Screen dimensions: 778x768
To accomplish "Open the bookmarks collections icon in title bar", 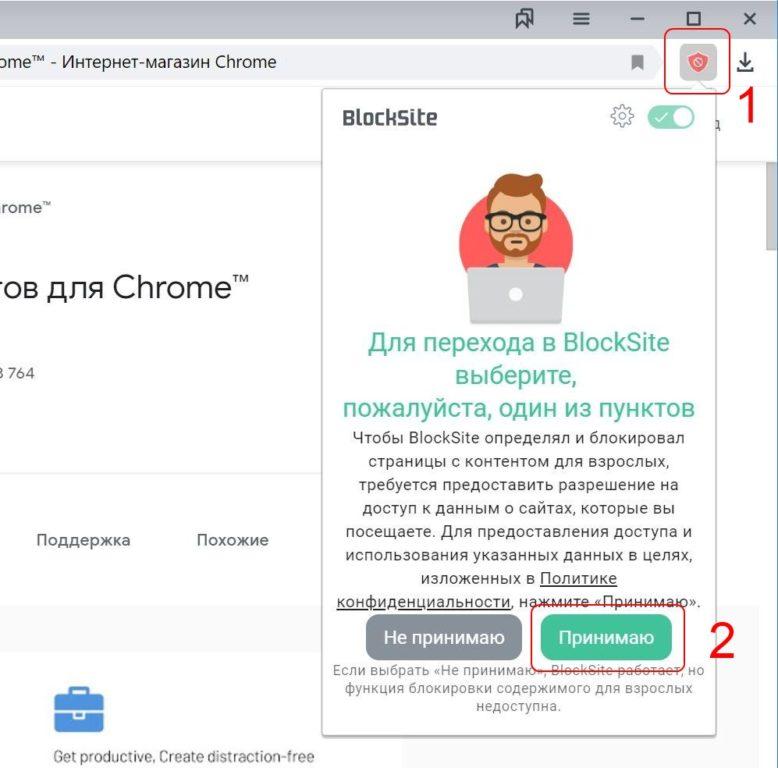I will [524, 19].
